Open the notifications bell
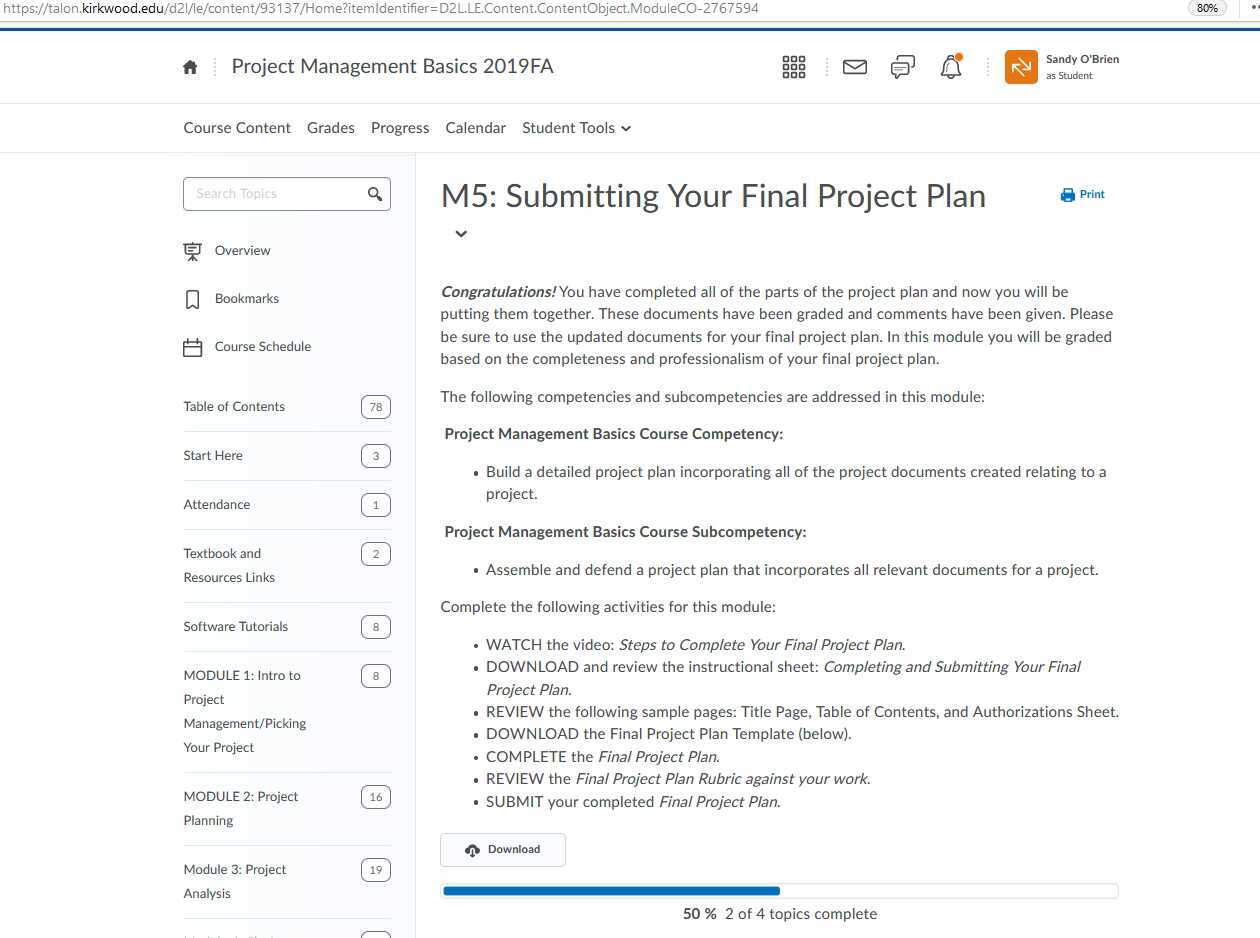1260x938 pixels. tap(949, 67)
